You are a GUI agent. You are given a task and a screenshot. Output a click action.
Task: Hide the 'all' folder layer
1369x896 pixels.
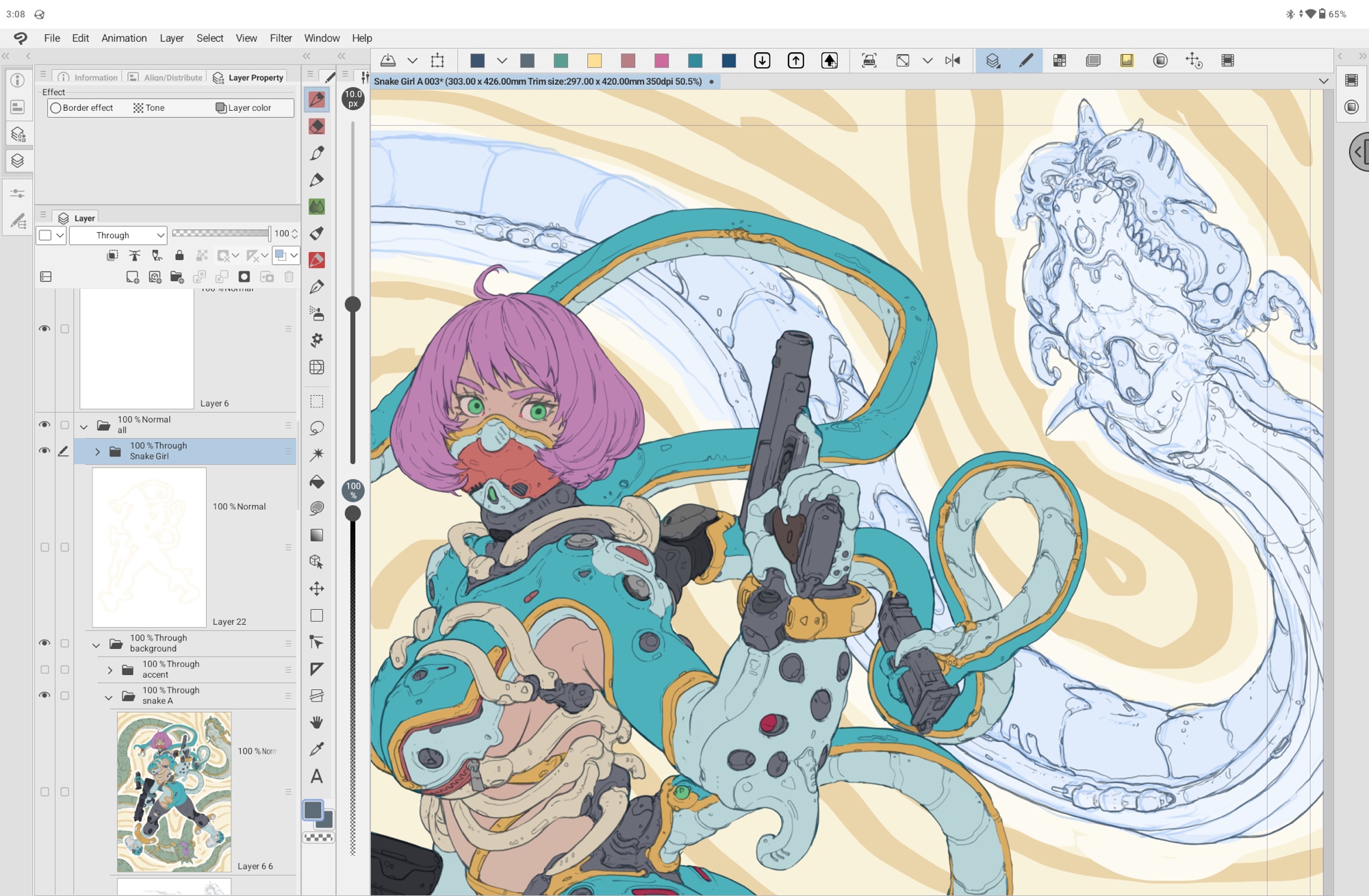44,424
